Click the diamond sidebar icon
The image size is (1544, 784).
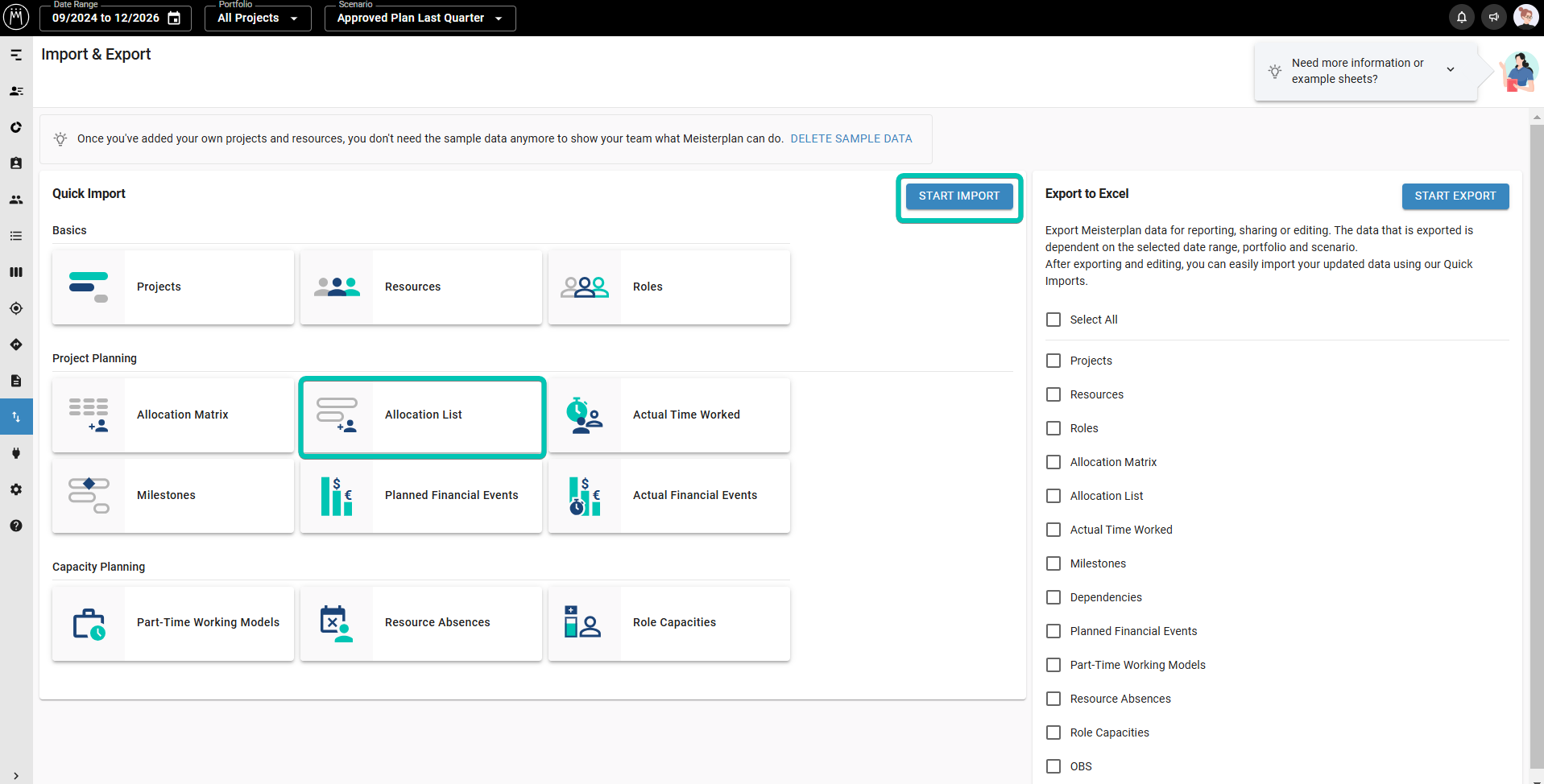(x=16, y=345)
